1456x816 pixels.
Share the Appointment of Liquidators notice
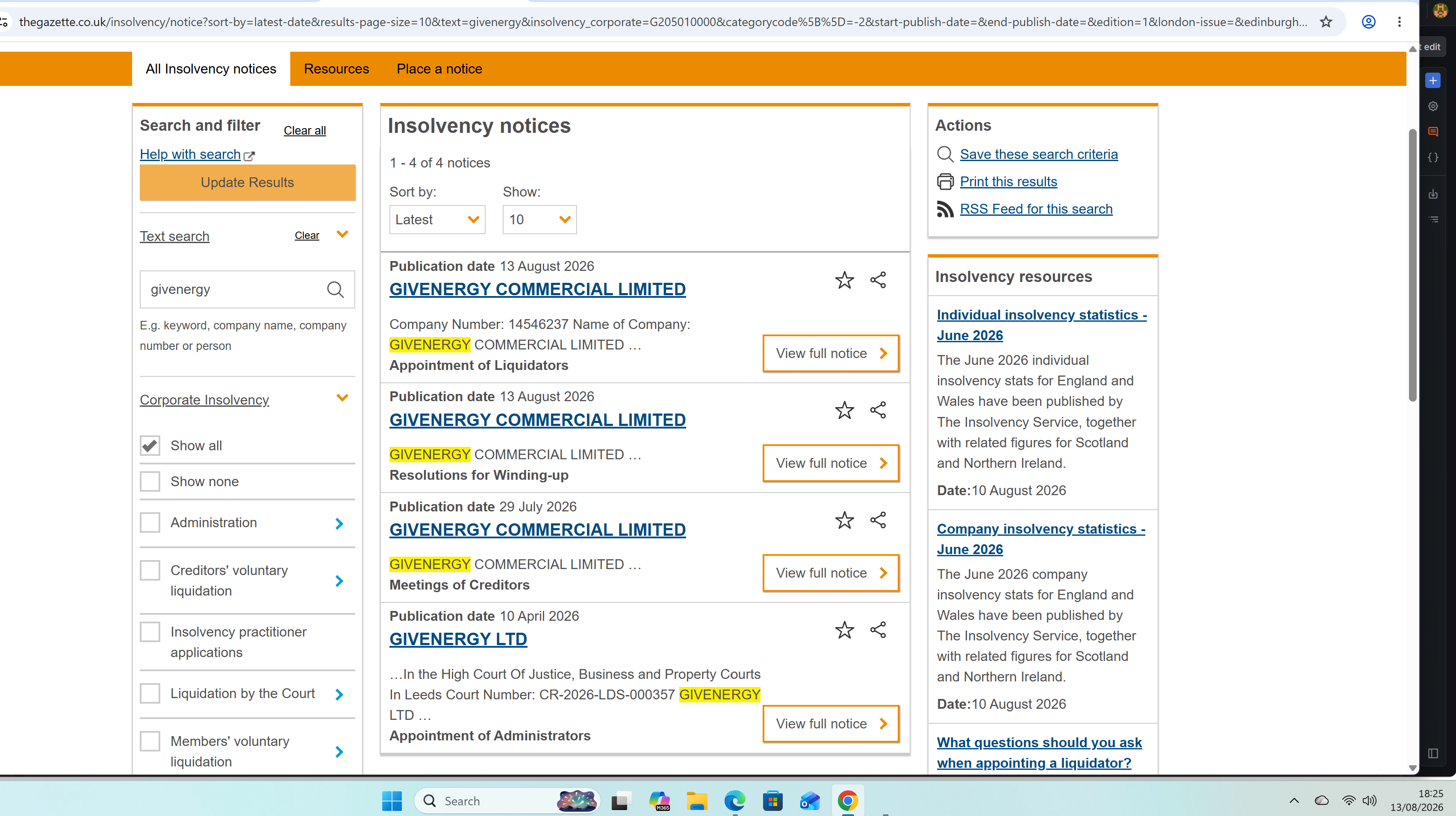(x=878, y=280)
